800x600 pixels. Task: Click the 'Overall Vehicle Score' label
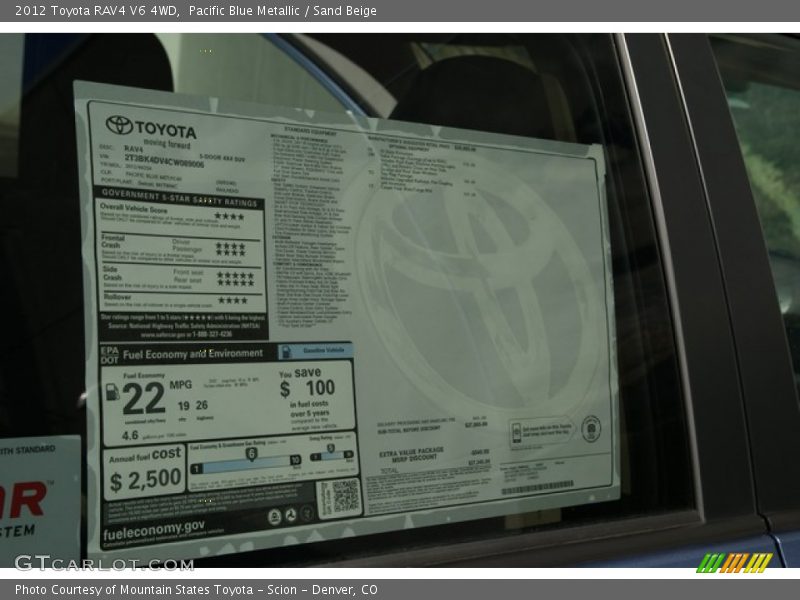[134, 208]
